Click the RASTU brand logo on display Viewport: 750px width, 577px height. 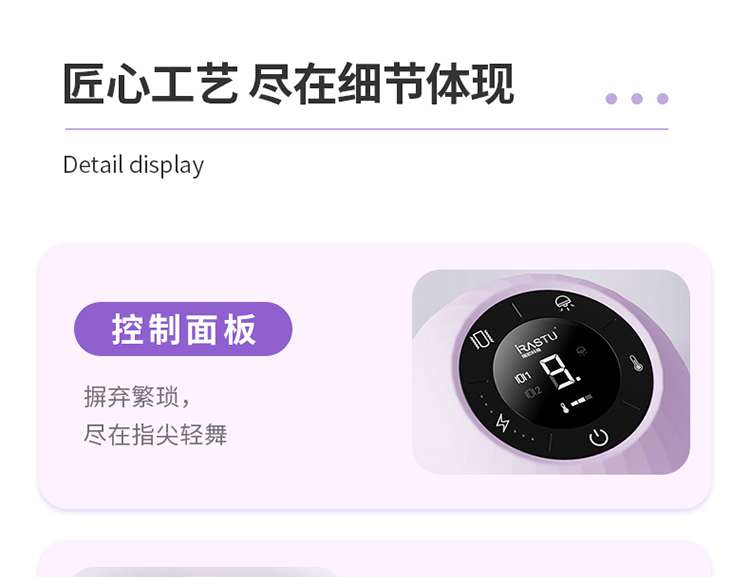[x=536, y=342]
